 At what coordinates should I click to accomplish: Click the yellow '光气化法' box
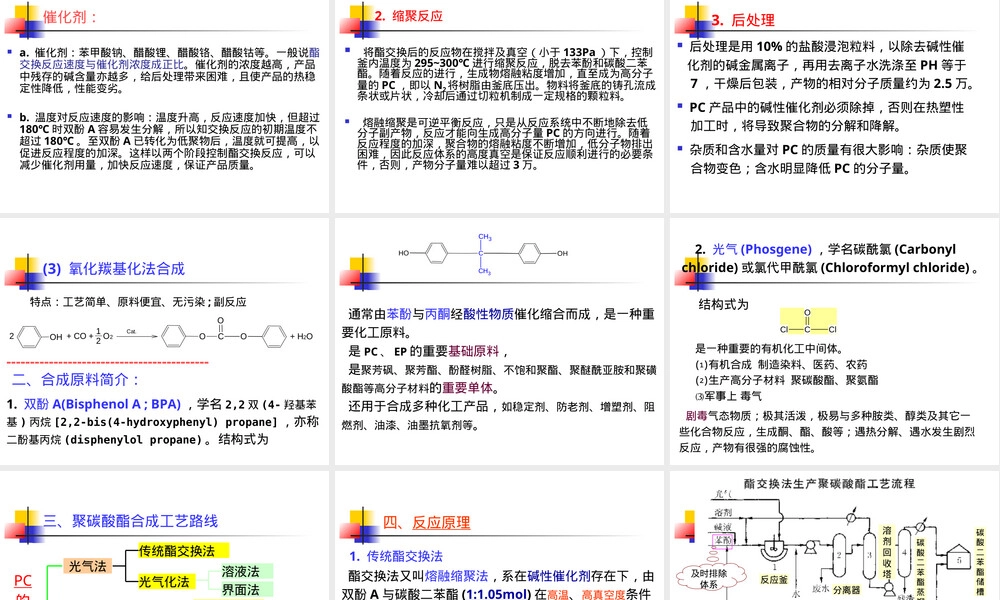coord(165,582)
